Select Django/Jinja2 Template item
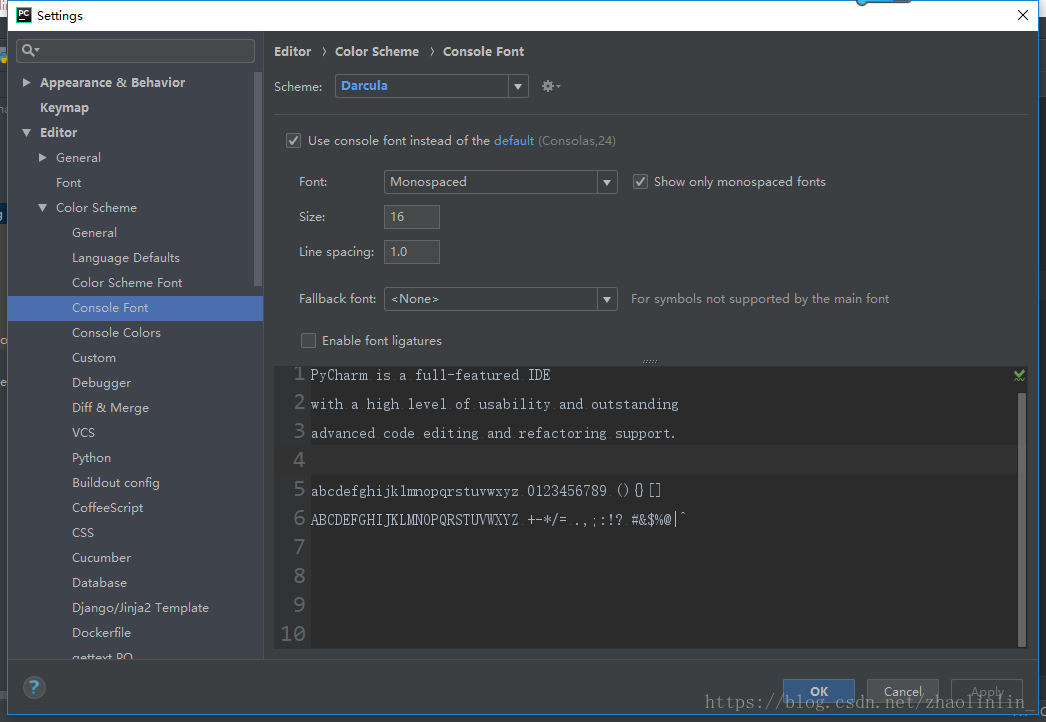Screen dimensions: 1046x722 pyautogui.click(x=140, y=608)
